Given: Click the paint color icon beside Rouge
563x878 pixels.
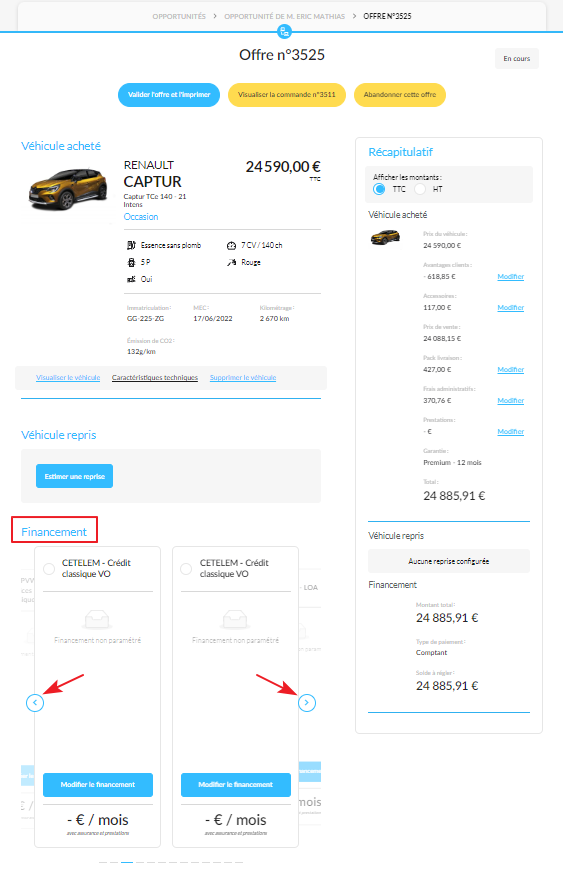Looking at the screenshot, I should tap(231, 262).
